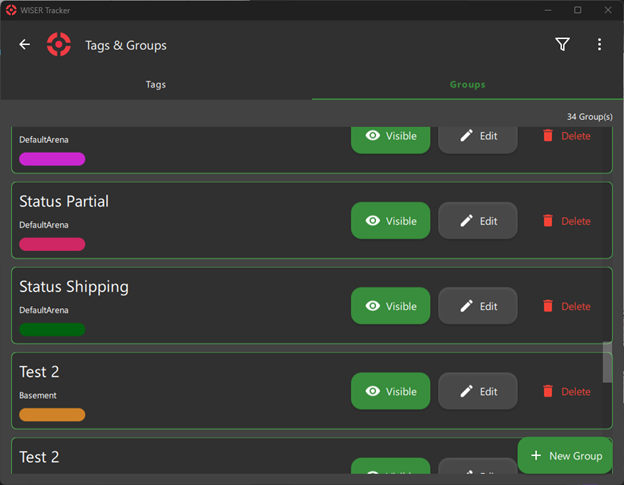Screen dimensions: 624x485
Task: Click the WISER target logo icon
Action: pos(59,45)
